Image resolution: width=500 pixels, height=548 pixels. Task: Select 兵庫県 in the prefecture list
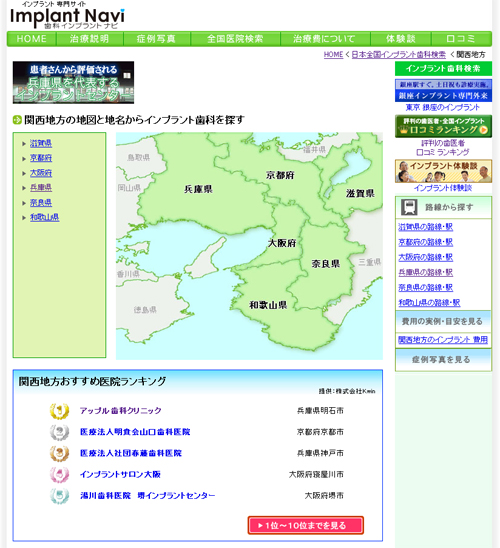tap(41, 187)
